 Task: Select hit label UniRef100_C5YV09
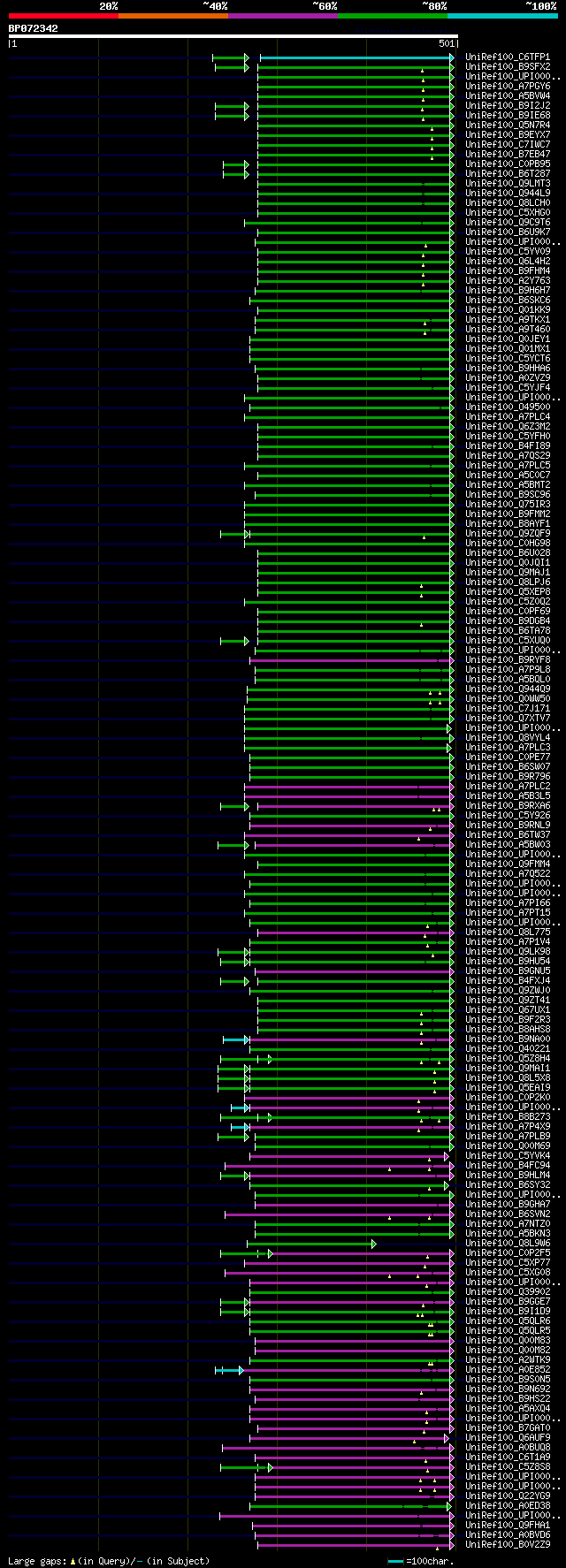508,251
